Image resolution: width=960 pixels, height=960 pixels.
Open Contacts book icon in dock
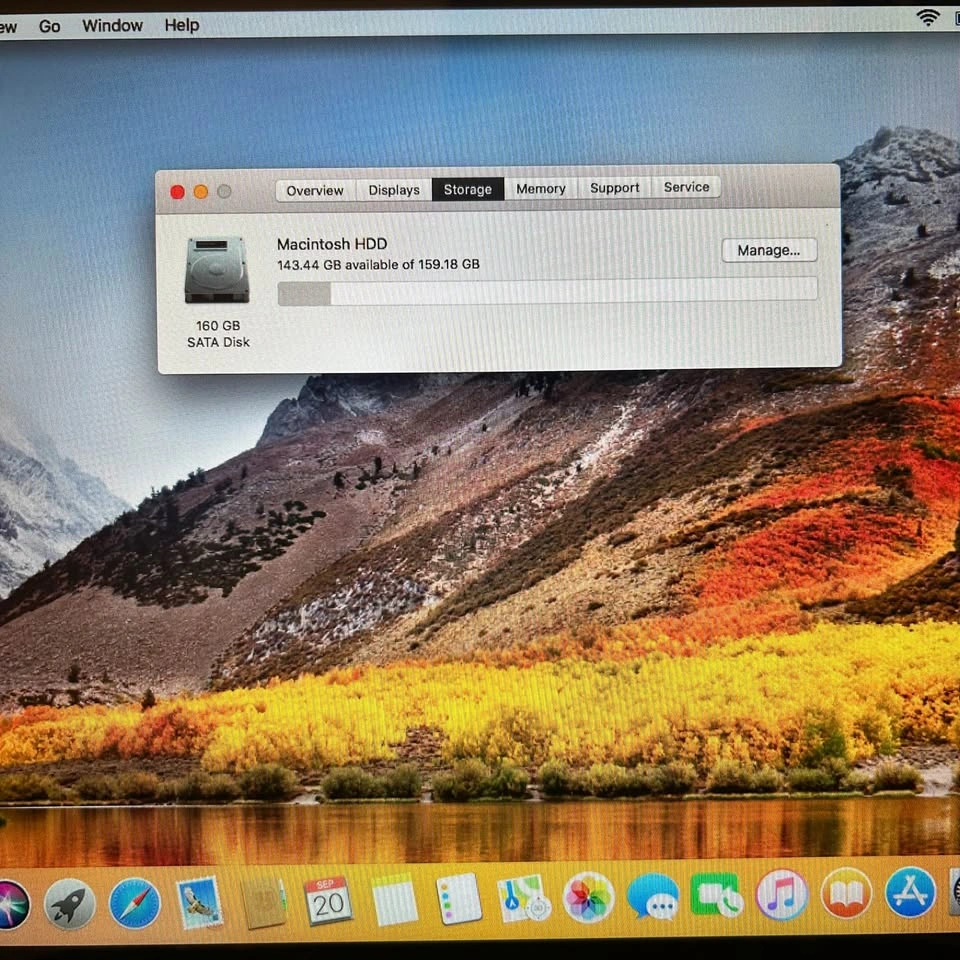(x=264, y=903)
